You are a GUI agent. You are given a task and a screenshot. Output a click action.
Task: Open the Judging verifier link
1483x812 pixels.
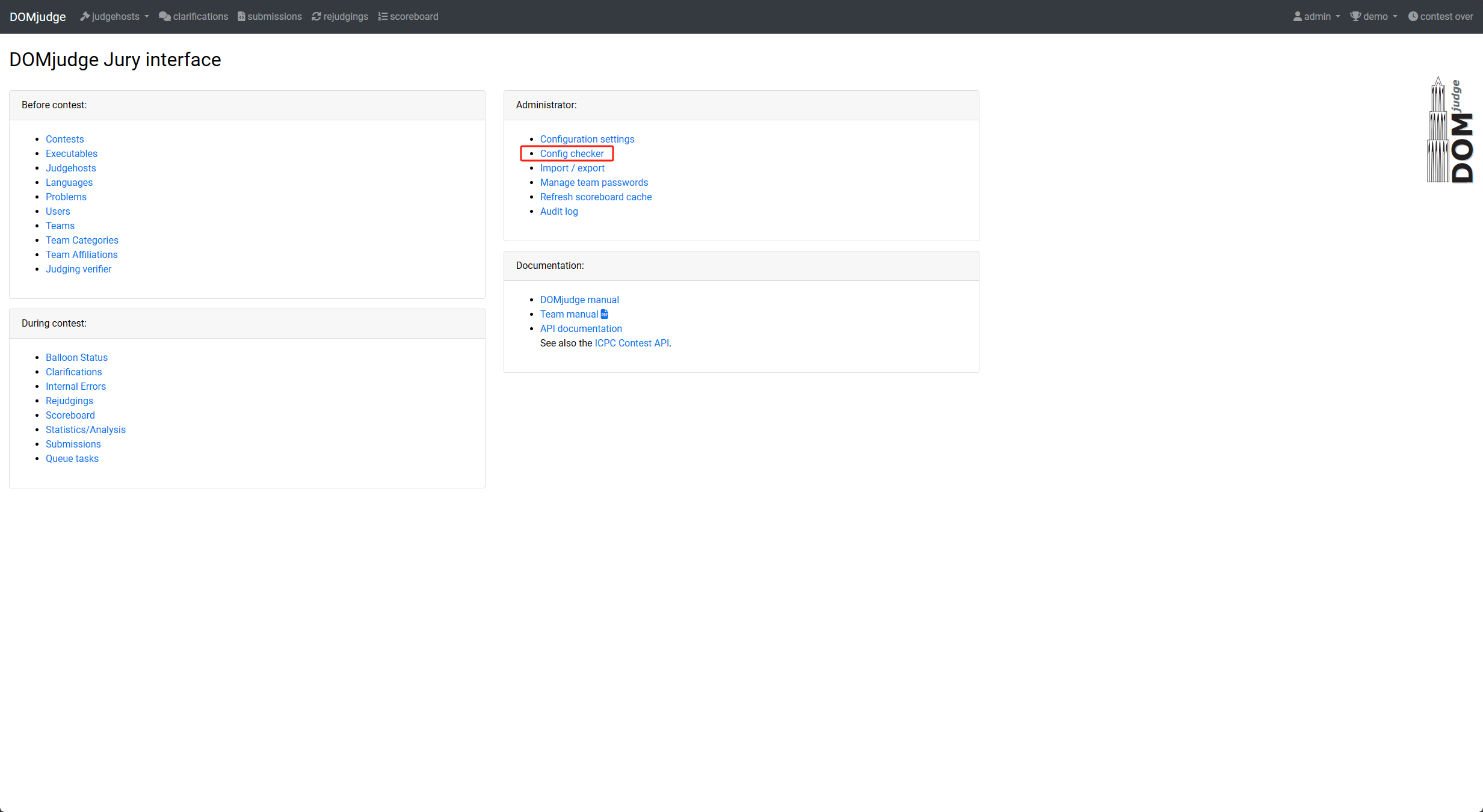tap(78, 269)
